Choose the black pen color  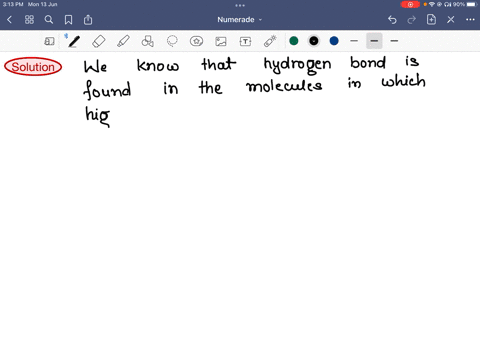click(x=314, y=41)
